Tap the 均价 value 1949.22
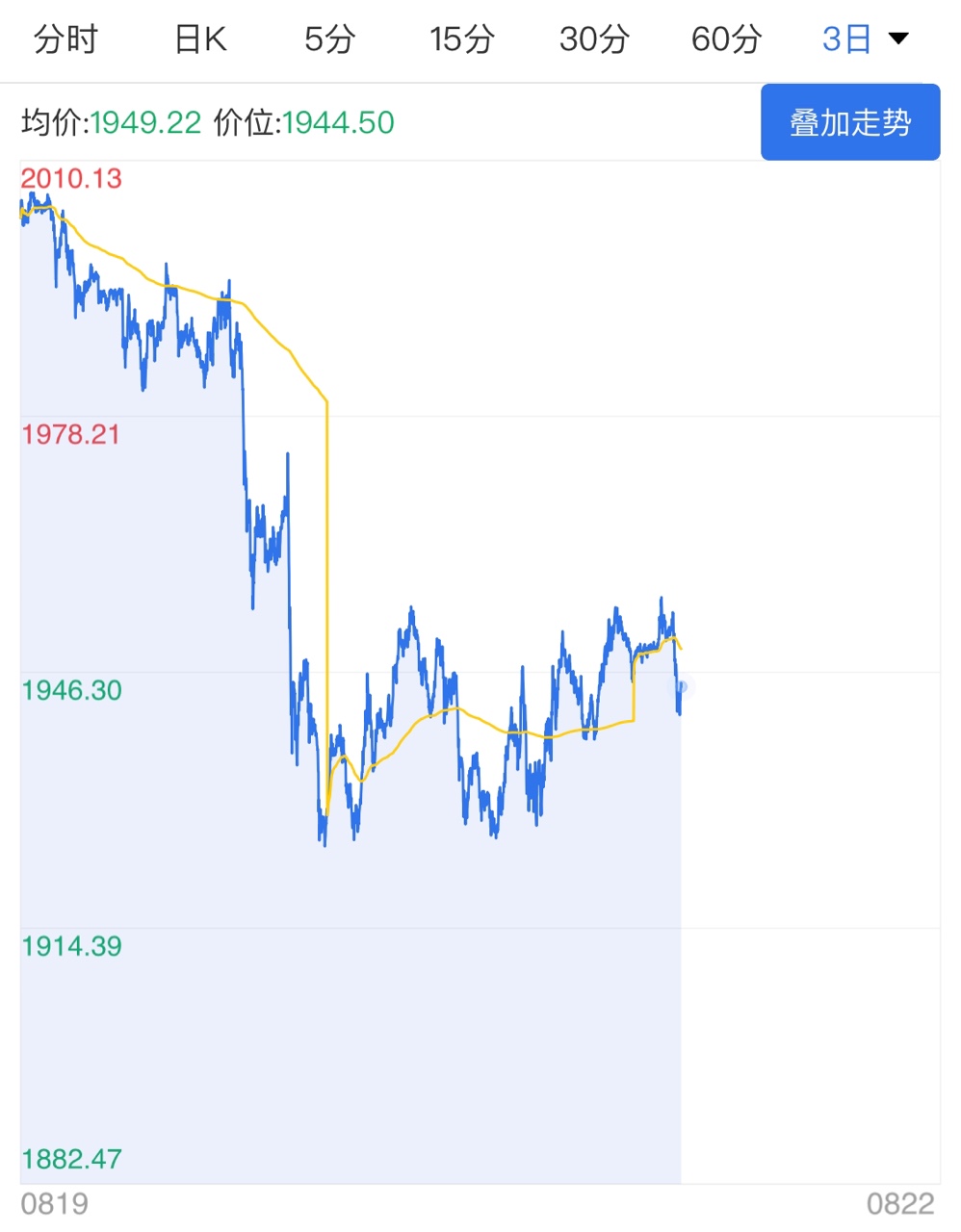This screenshot has width=961, height=1232. [x=145, y=122]
